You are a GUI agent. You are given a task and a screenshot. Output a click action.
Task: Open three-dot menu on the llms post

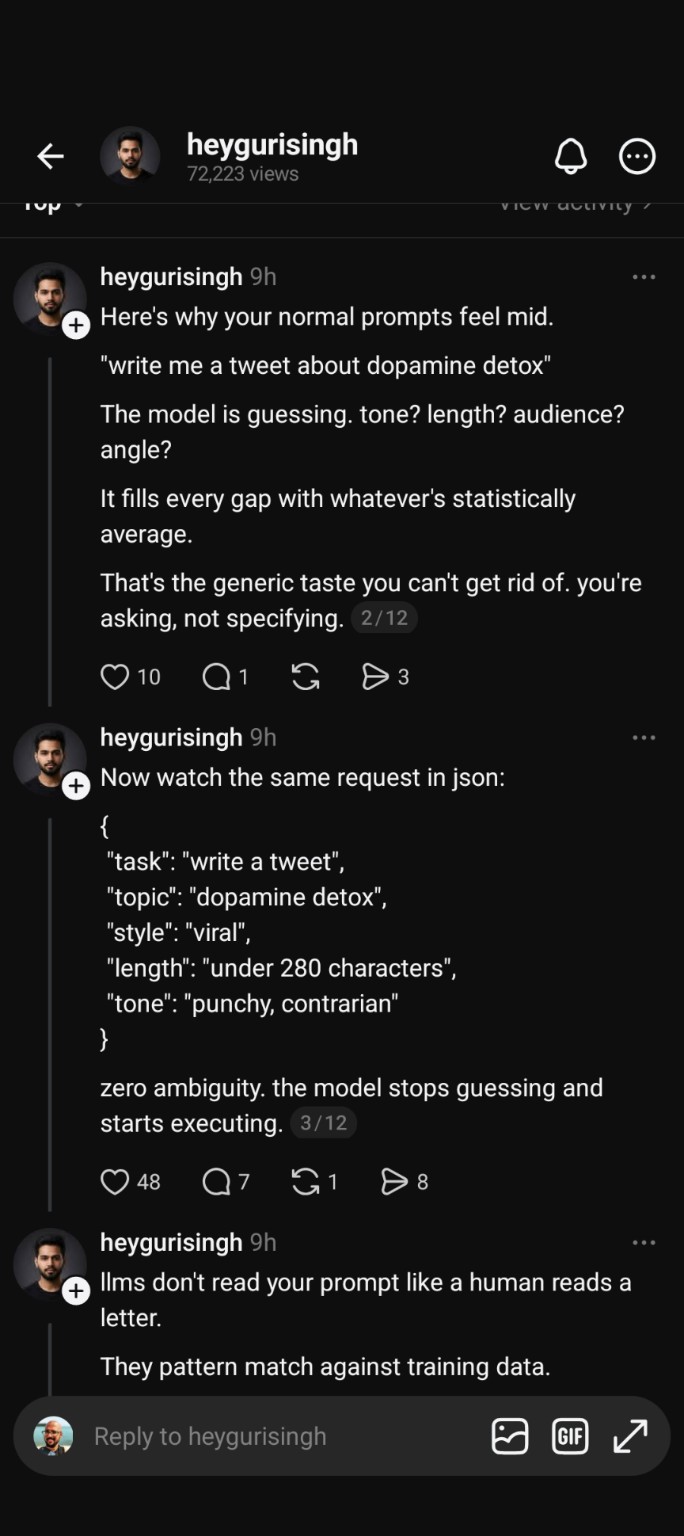tap(644, 1243)
